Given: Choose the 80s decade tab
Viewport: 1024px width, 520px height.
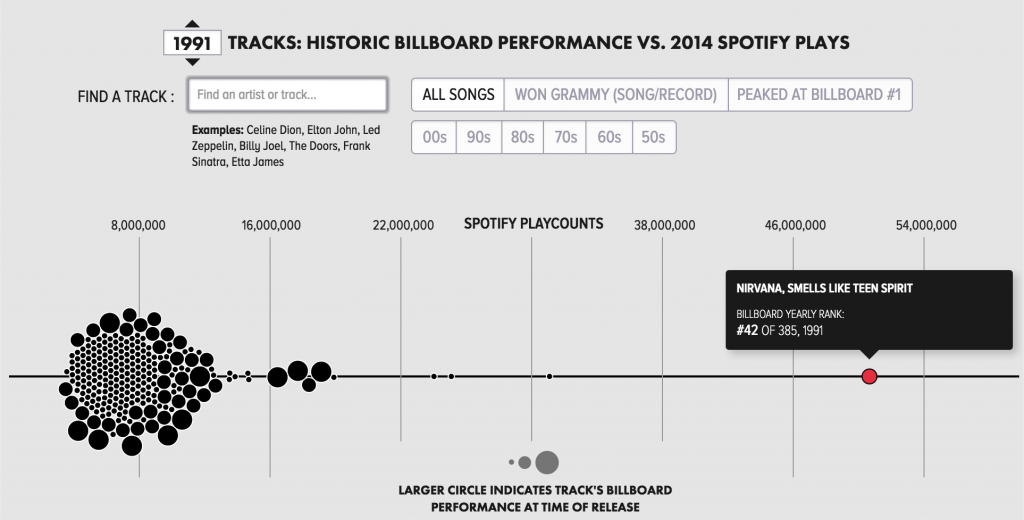Looking at the screenshot, I should (522, 138).
